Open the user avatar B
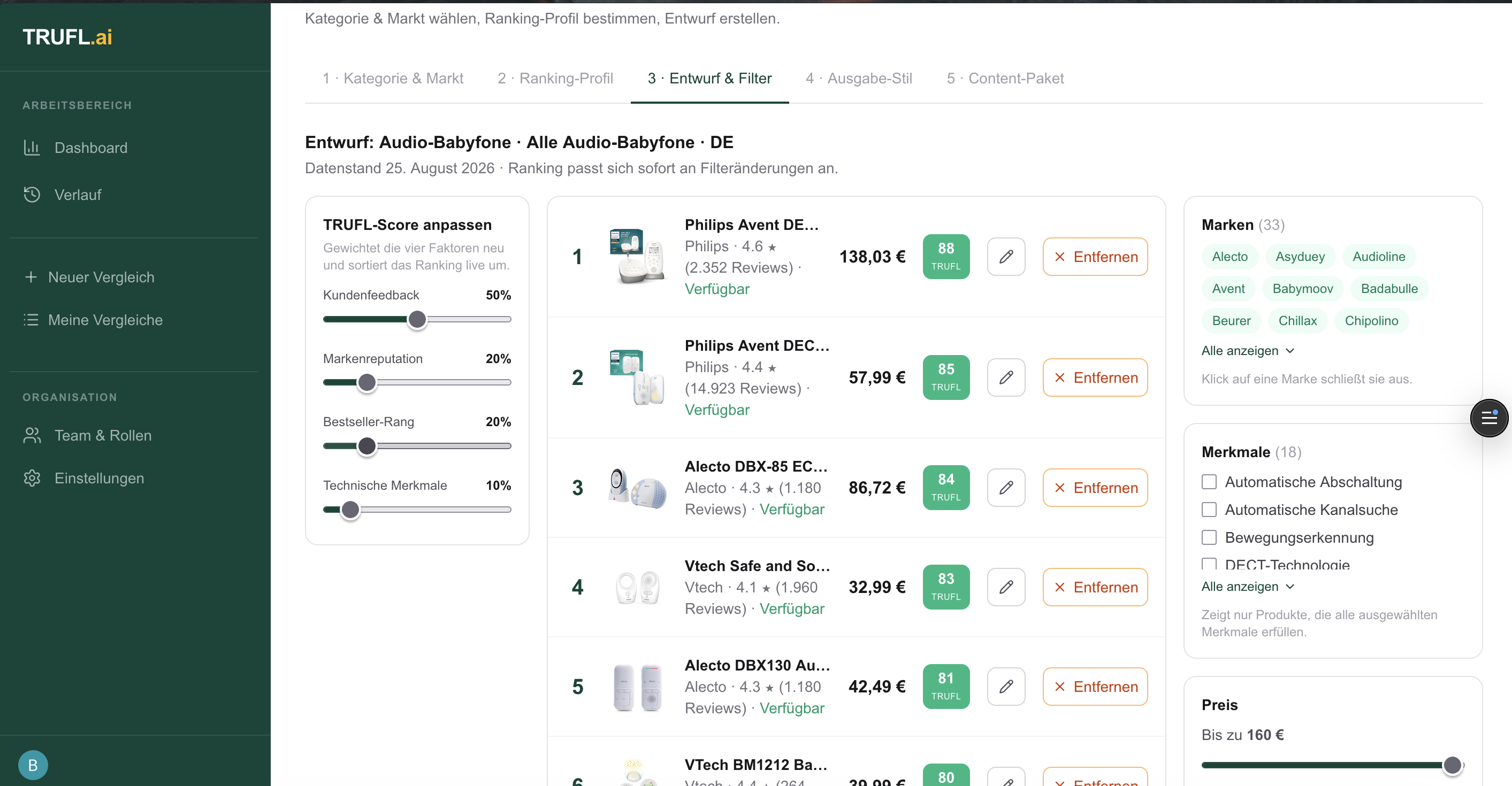1512x786 pixels. [x=33, y=765]
